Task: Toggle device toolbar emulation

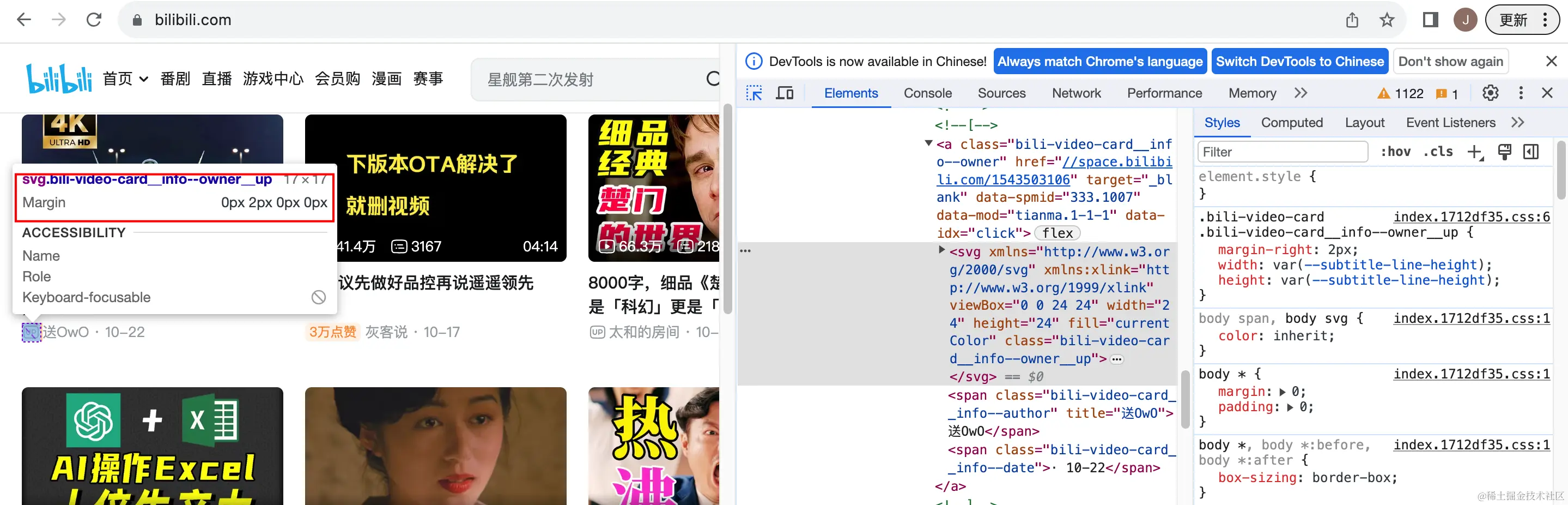Action: [785, 93]
